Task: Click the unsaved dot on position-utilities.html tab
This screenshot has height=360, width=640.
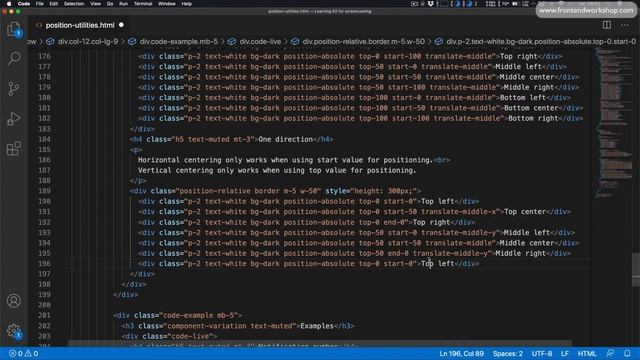Action: point(121,25)
